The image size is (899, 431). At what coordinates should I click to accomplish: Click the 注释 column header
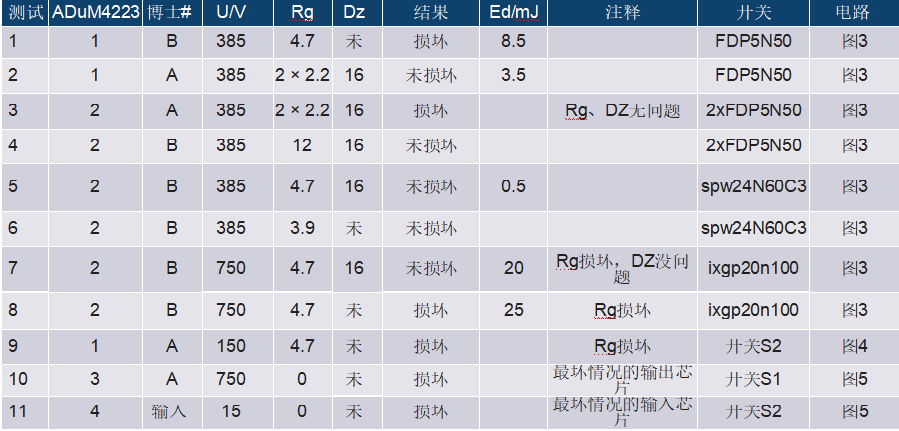pyautogui.click(x=622, y=13)
